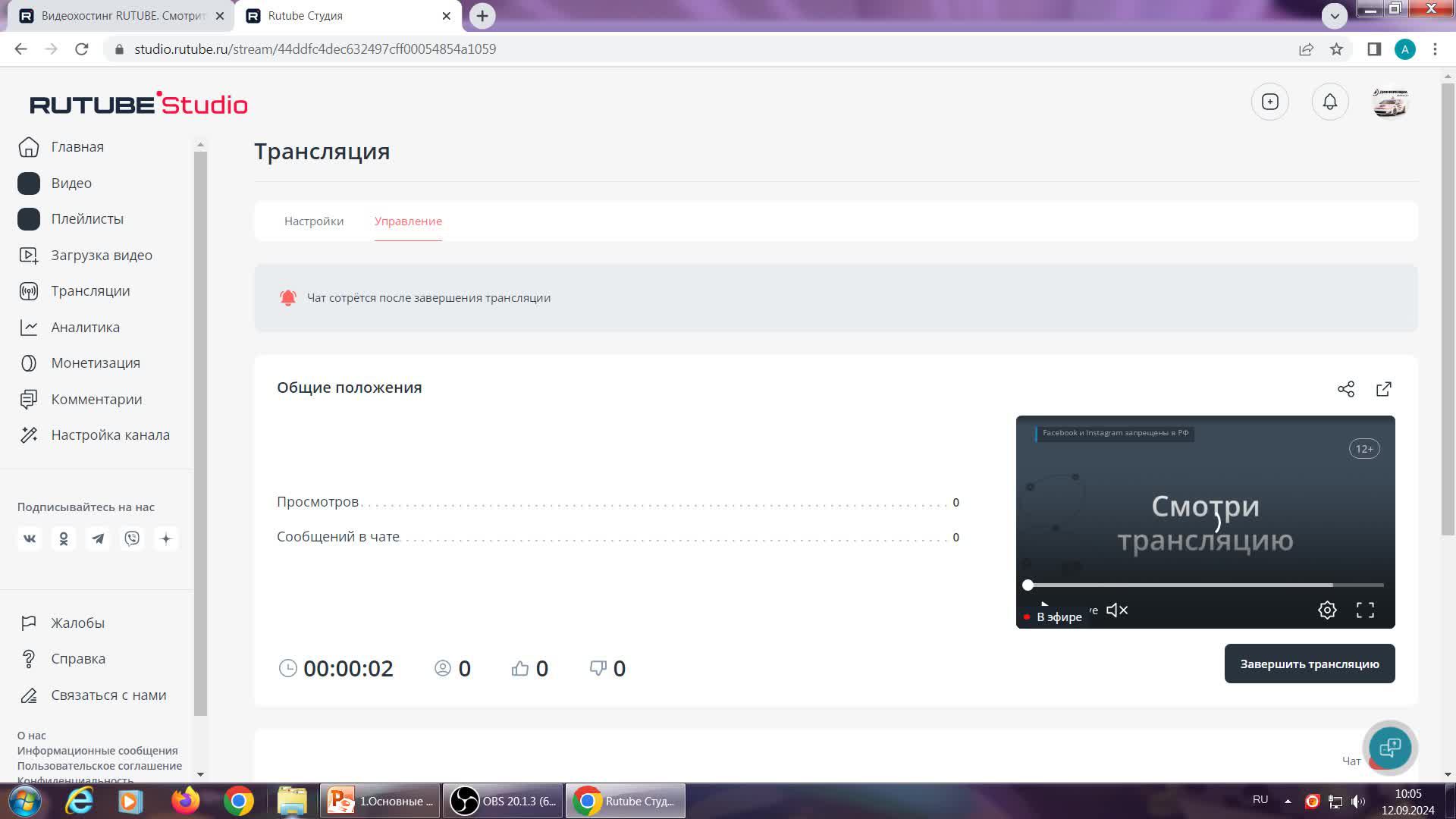Click the player progress slider handle
The height and width of the screenshot is (819, 1456).
[1028, 585]
